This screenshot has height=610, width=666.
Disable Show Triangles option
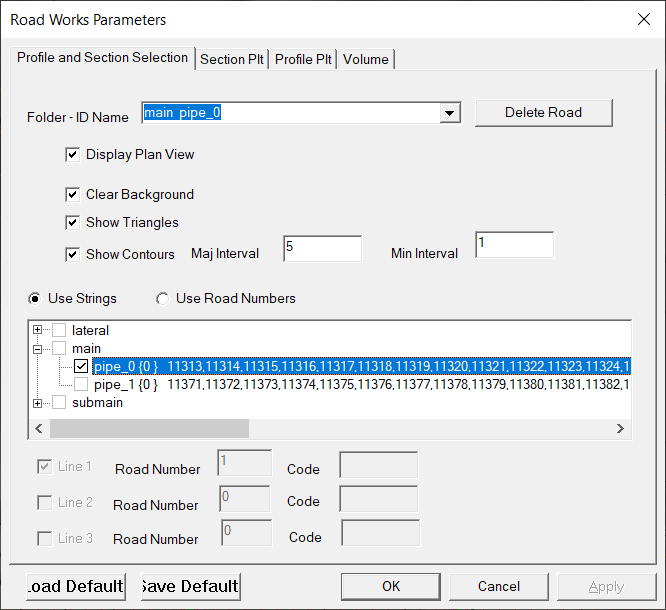click(x=73, y=223)
